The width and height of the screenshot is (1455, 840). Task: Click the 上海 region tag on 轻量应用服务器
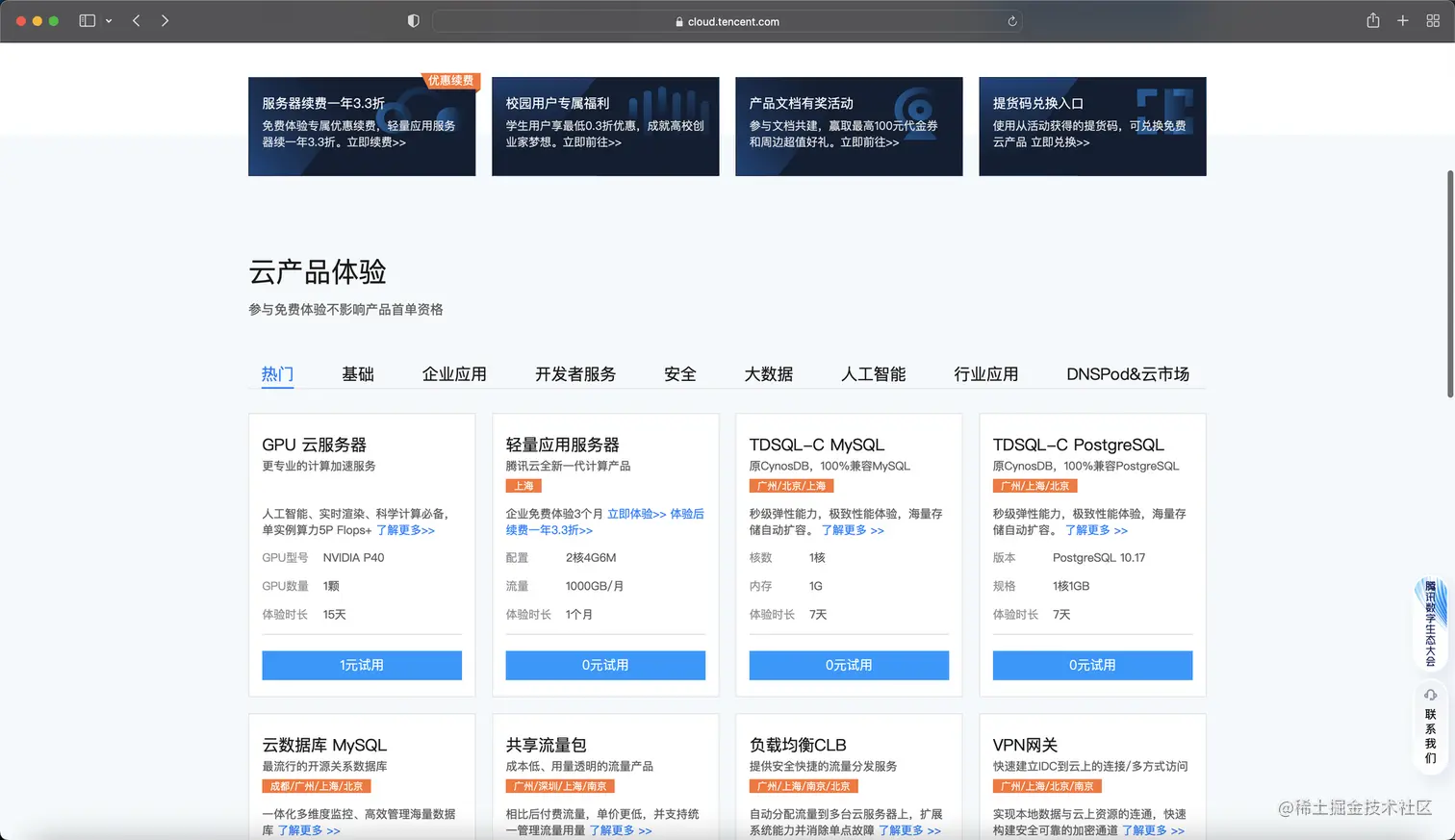click(523, 486)
